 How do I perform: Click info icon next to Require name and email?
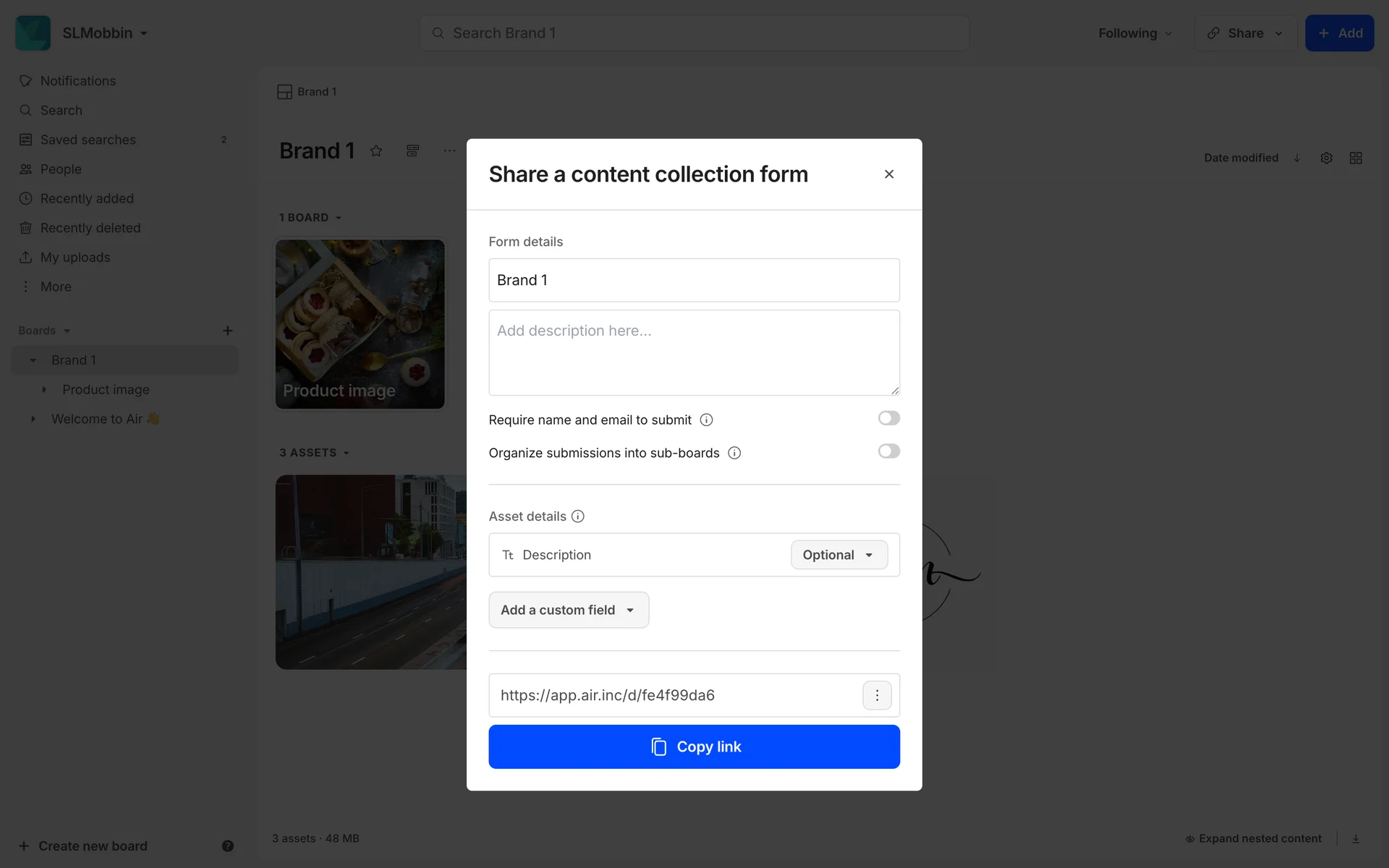(x=706, y=420)
